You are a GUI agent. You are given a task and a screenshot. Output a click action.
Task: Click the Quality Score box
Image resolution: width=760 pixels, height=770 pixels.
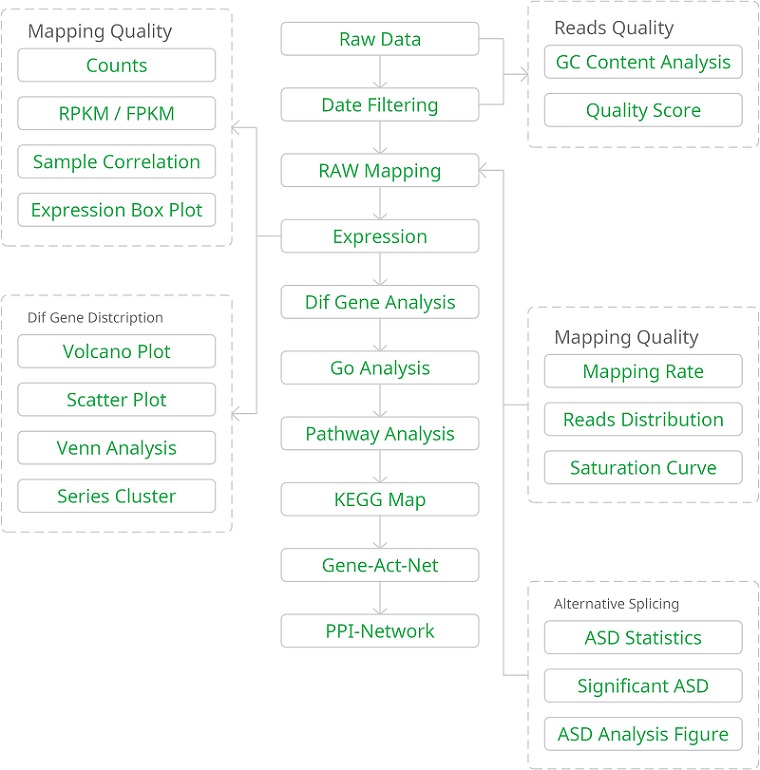(643, 110)
